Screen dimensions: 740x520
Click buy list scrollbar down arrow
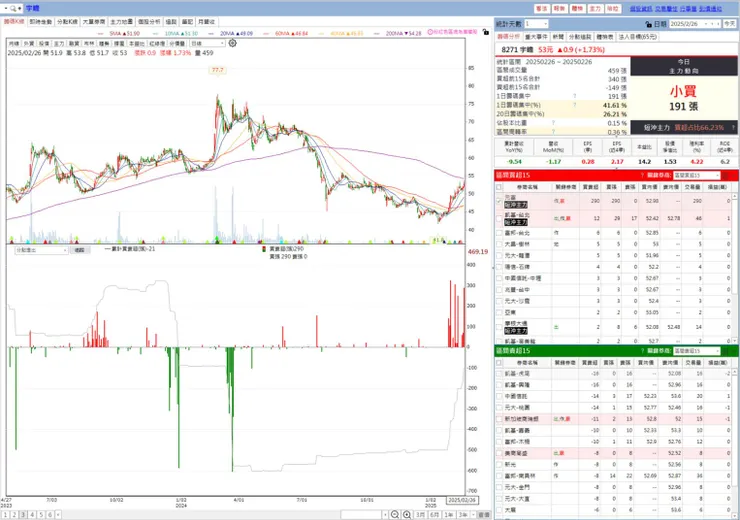click(x=735, y=341)
